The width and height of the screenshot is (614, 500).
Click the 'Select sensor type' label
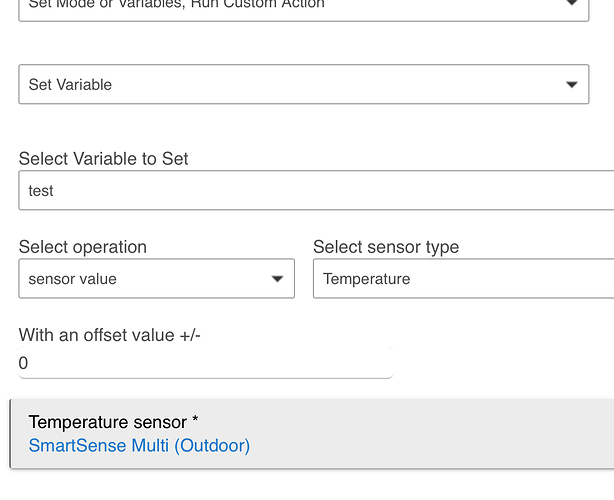point(386,247)
